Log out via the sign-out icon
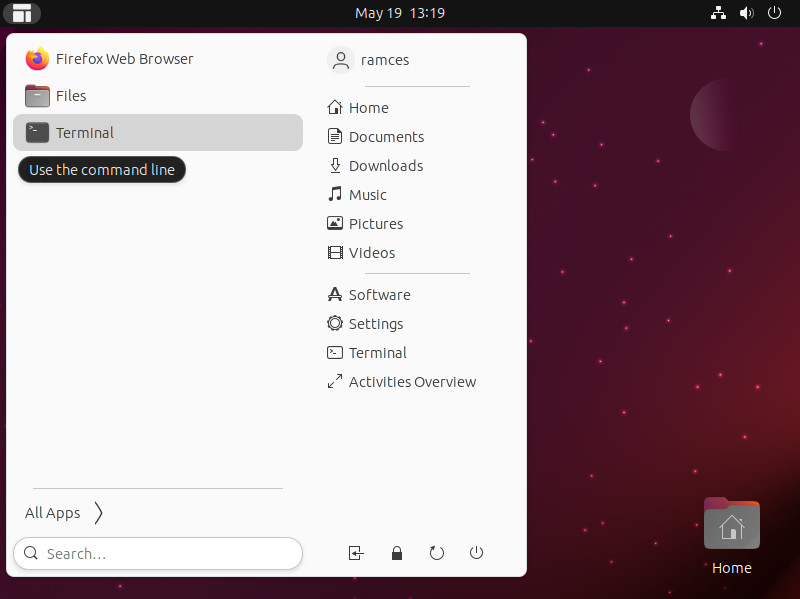 coord(356,553)
